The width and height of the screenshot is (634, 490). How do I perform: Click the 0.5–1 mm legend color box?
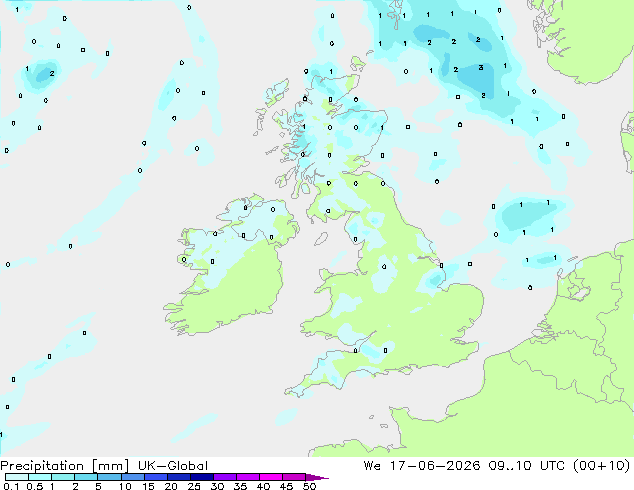(x=40, y=477)
